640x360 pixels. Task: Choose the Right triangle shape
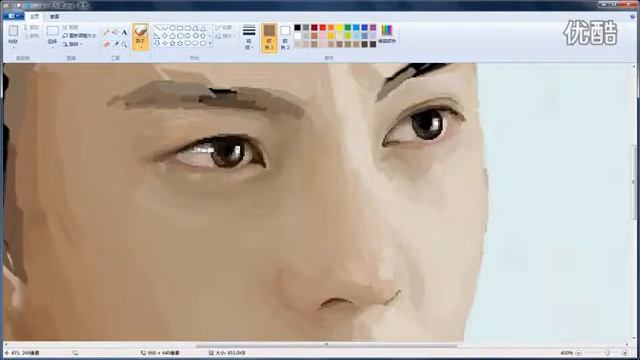[157, 36]
